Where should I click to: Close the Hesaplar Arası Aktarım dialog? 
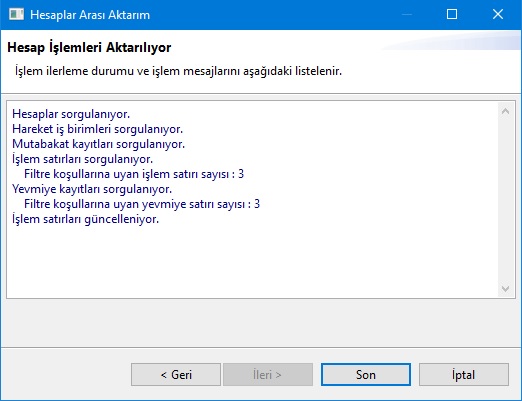[x=498, y=14]
